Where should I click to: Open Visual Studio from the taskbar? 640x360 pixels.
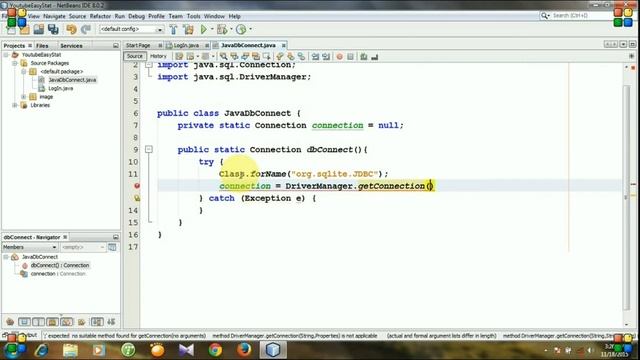pos(186,350)
